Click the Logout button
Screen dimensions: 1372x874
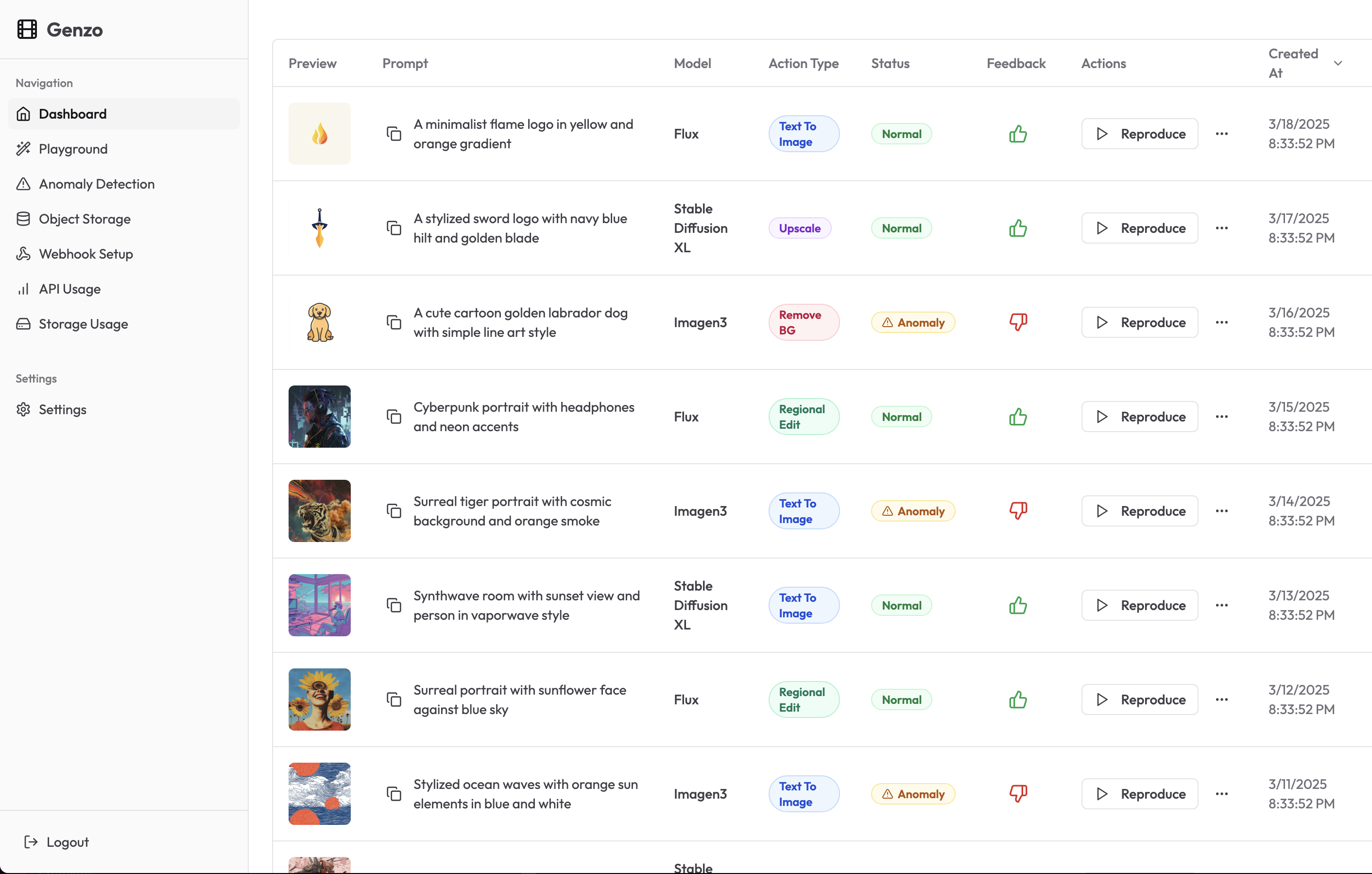click(x=56, y=842)
